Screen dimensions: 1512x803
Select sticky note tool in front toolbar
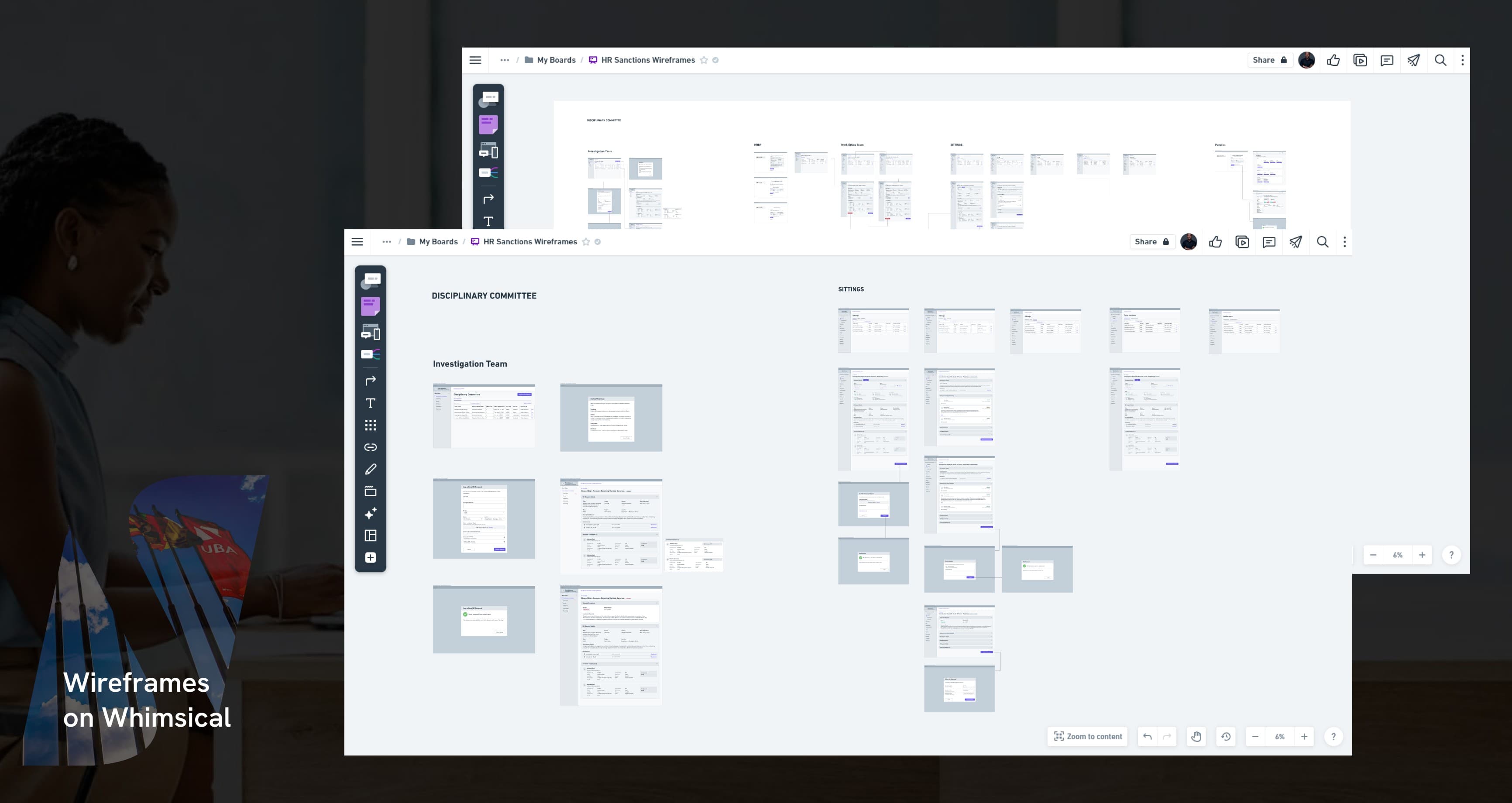pyautogui.click(x=371, y=306)
